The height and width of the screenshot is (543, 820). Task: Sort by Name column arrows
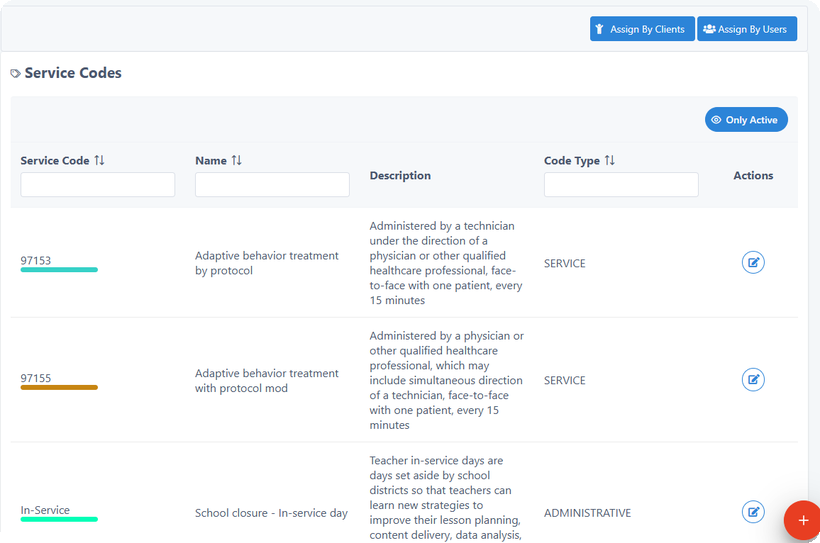point(236,160)
